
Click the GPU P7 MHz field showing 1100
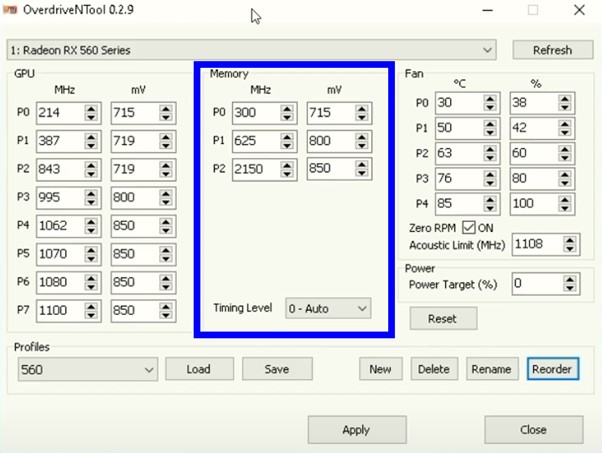[x=59, y=310]
